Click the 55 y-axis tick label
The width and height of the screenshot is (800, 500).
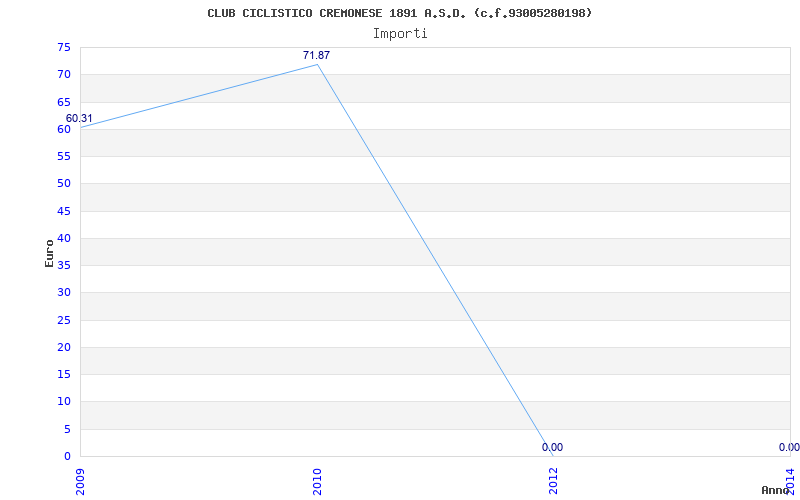(64, 157)
